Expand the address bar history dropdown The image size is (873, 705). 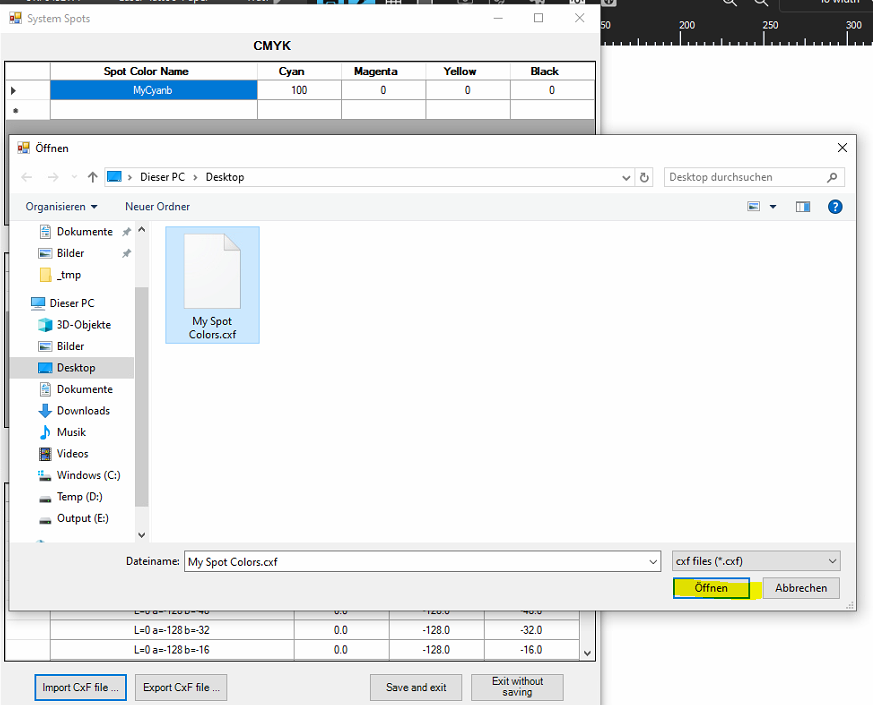coord(626,178)
